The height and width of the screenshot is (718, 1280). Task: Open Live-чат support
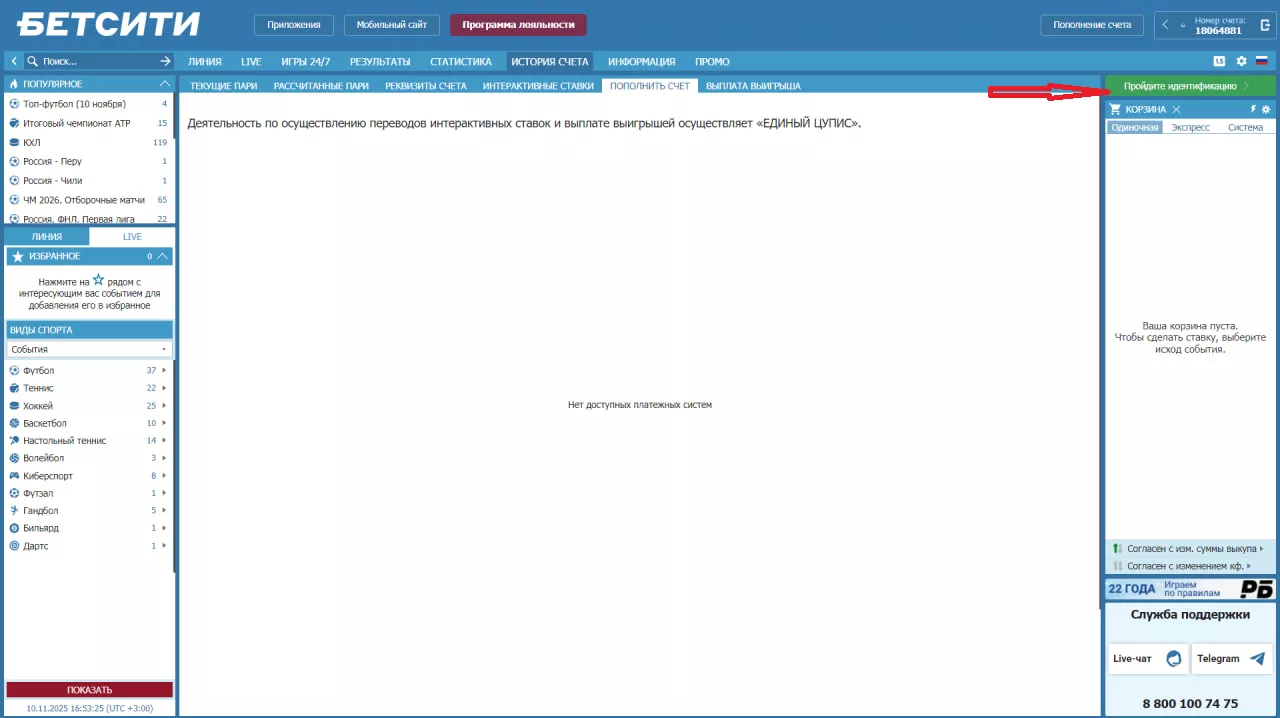point(1147,659)
